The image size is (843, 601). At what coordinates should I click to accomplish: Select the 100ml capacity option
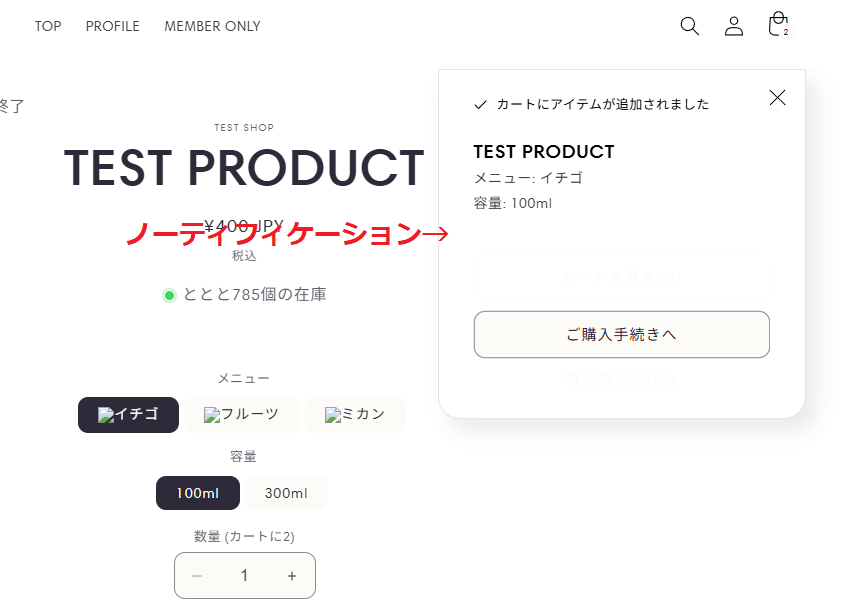(198, 493)
